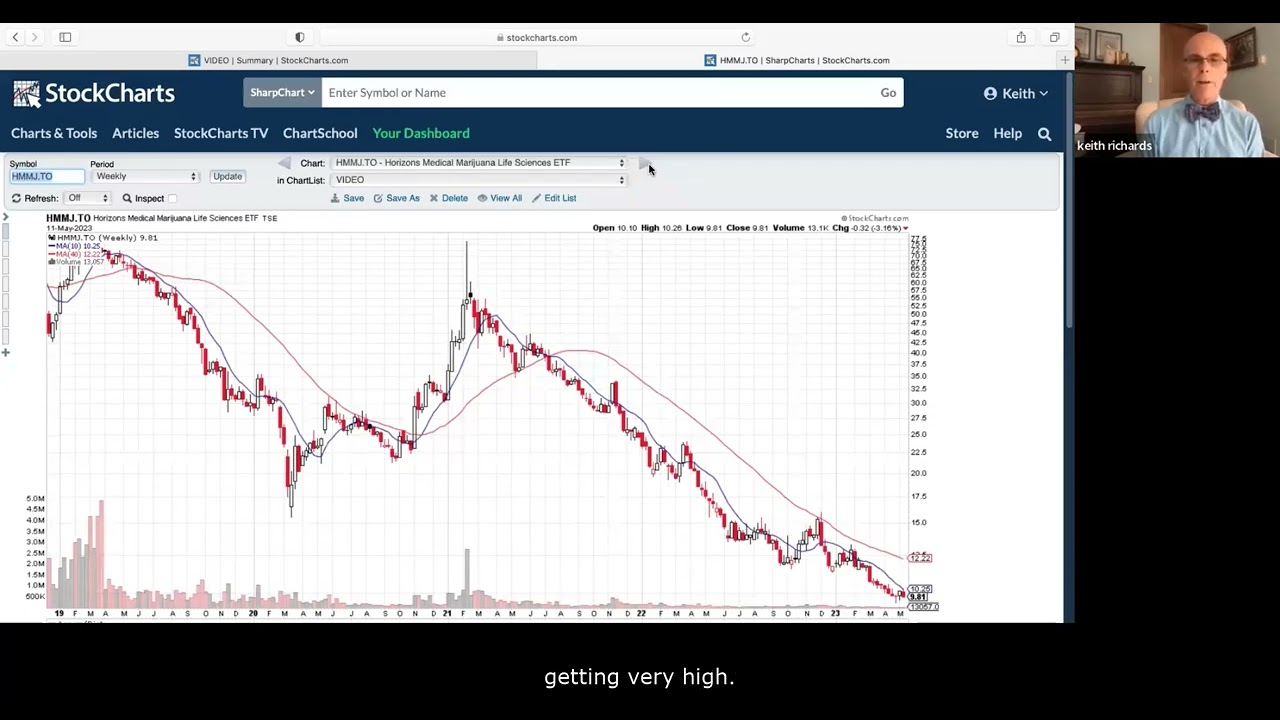Open the Safari share menu

[1021, 37]
